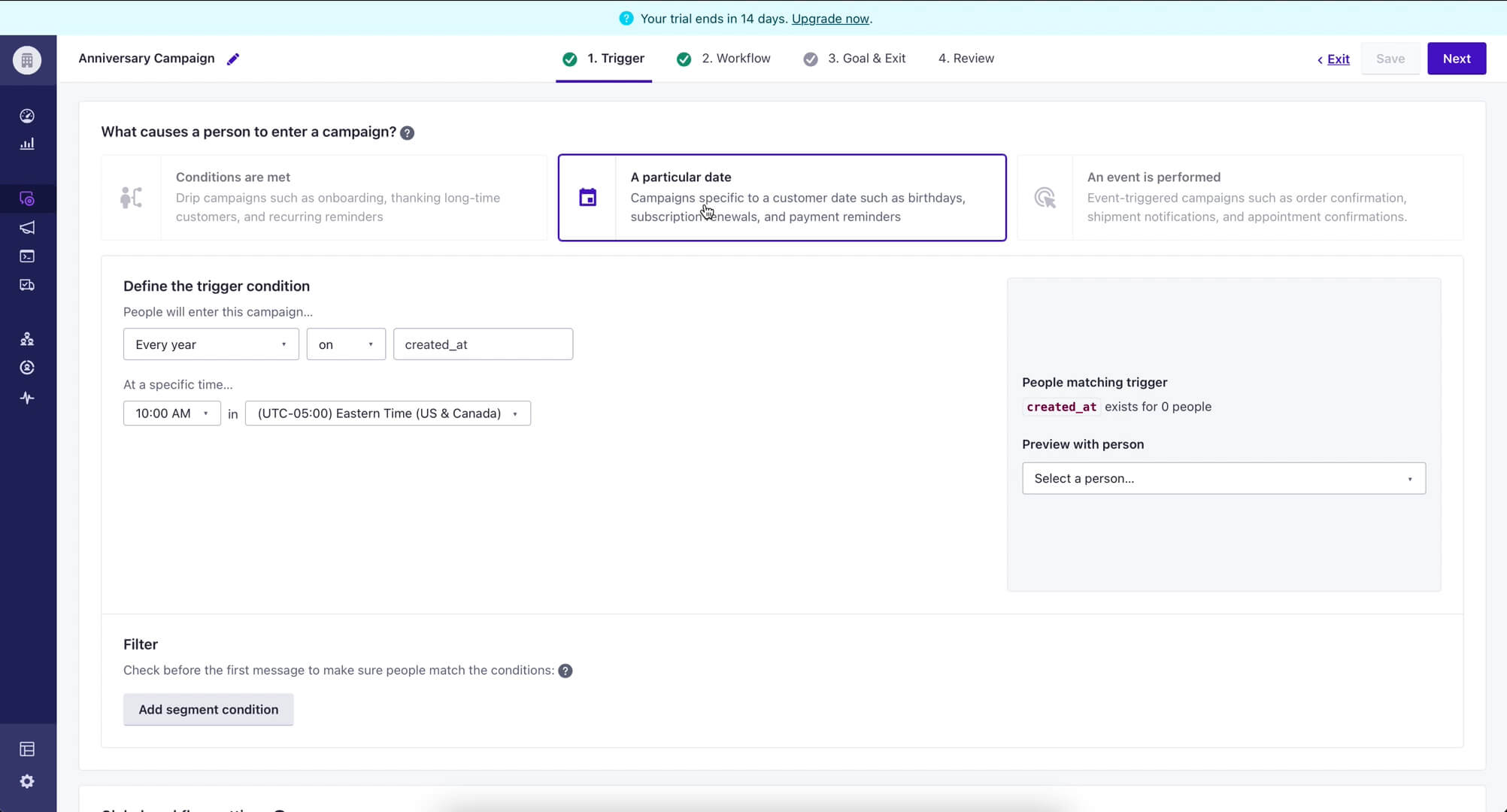Open the settings gear in sidebar

tap(27, 781)
